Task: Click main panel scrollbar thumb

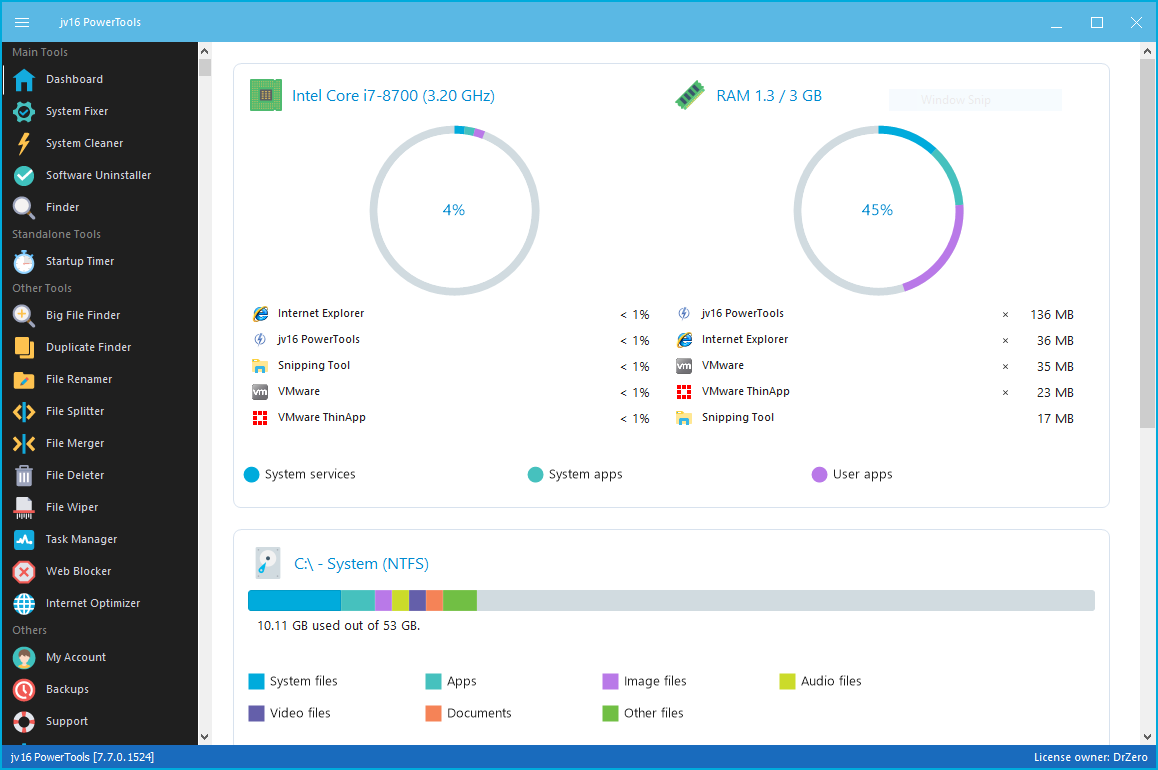Action: 1147,244
